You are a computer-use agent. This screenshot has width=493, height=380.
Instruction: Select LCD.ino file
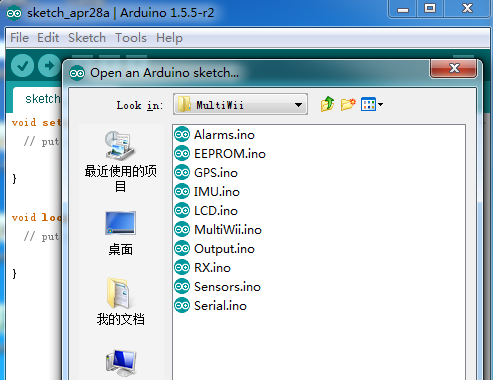[x=206, y=211]
